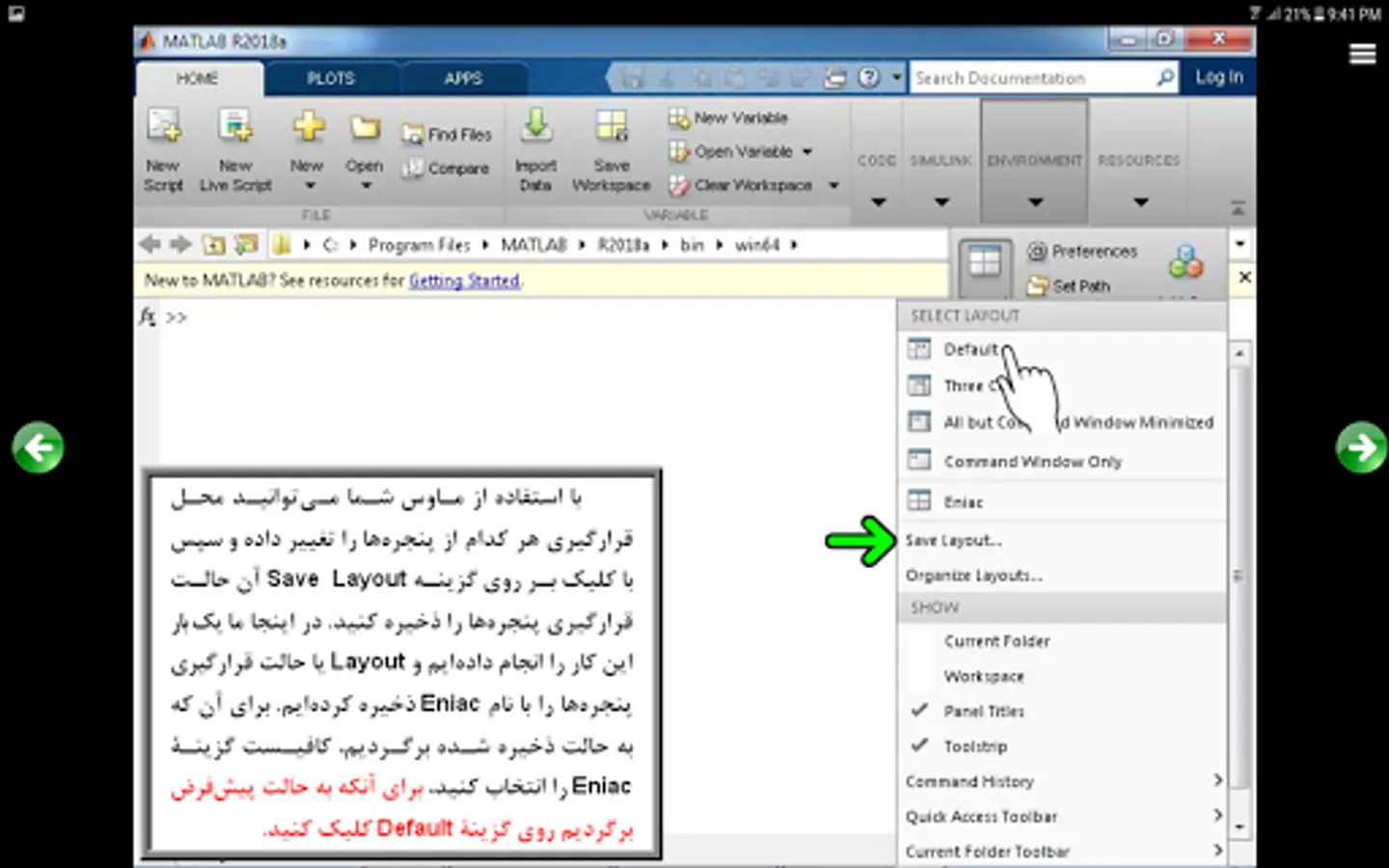Switch to the PLOTS tab
The width and height of the screenshot is (1389, 868).
pyautogui.click(x=331, y=78)
